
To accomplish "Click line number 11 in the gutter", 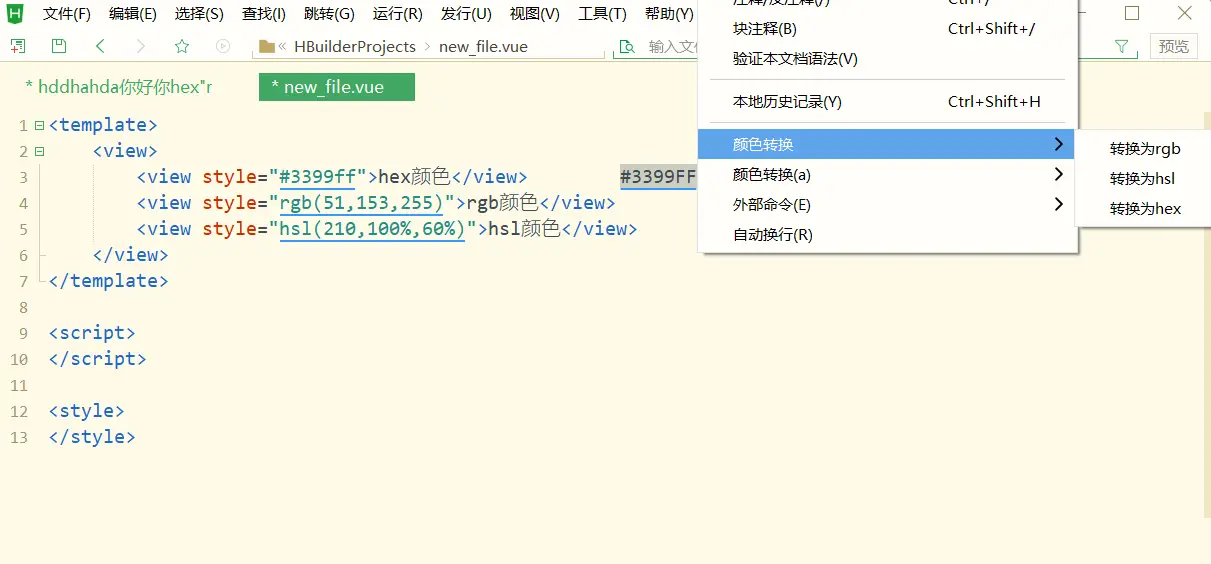I will (x=19, y=385).
